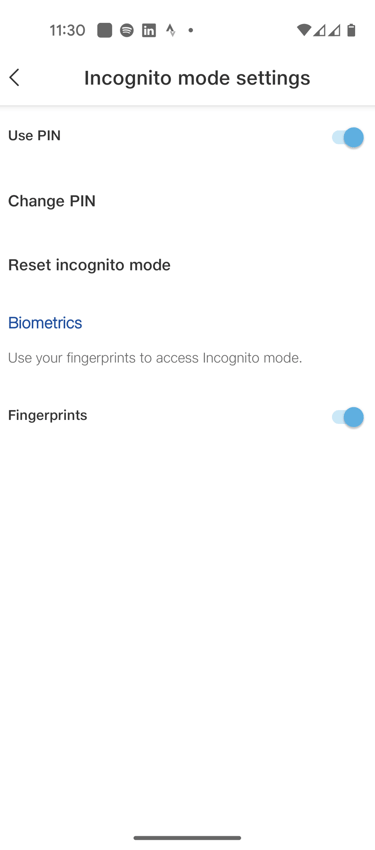The image size is (375, 850).
Task: Go back using the top-left arrow
Action: pyautogui.click(x=15, y=78)
